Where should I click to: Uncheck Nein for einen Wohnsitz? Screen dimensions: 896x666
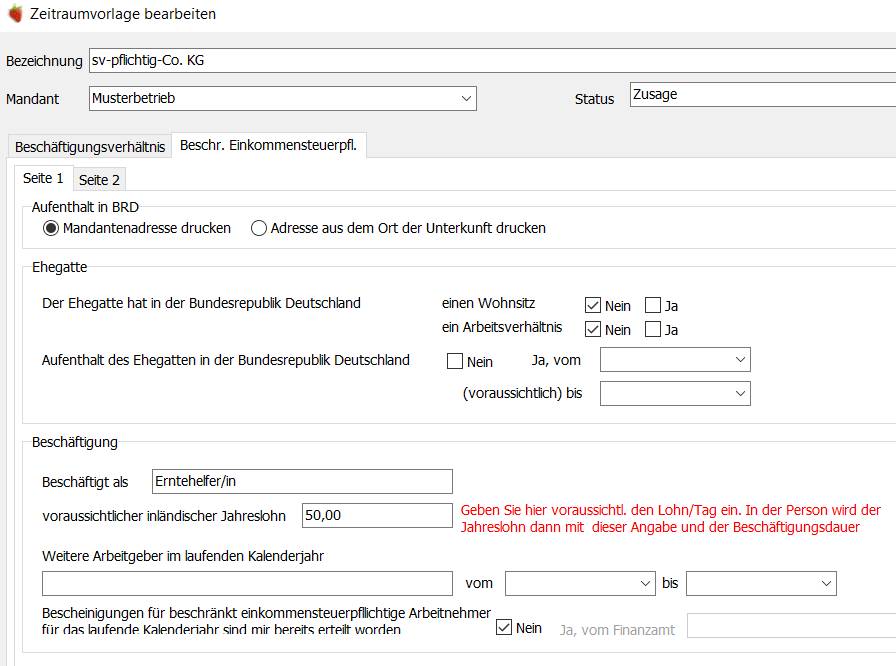click(x=593, y=306)
